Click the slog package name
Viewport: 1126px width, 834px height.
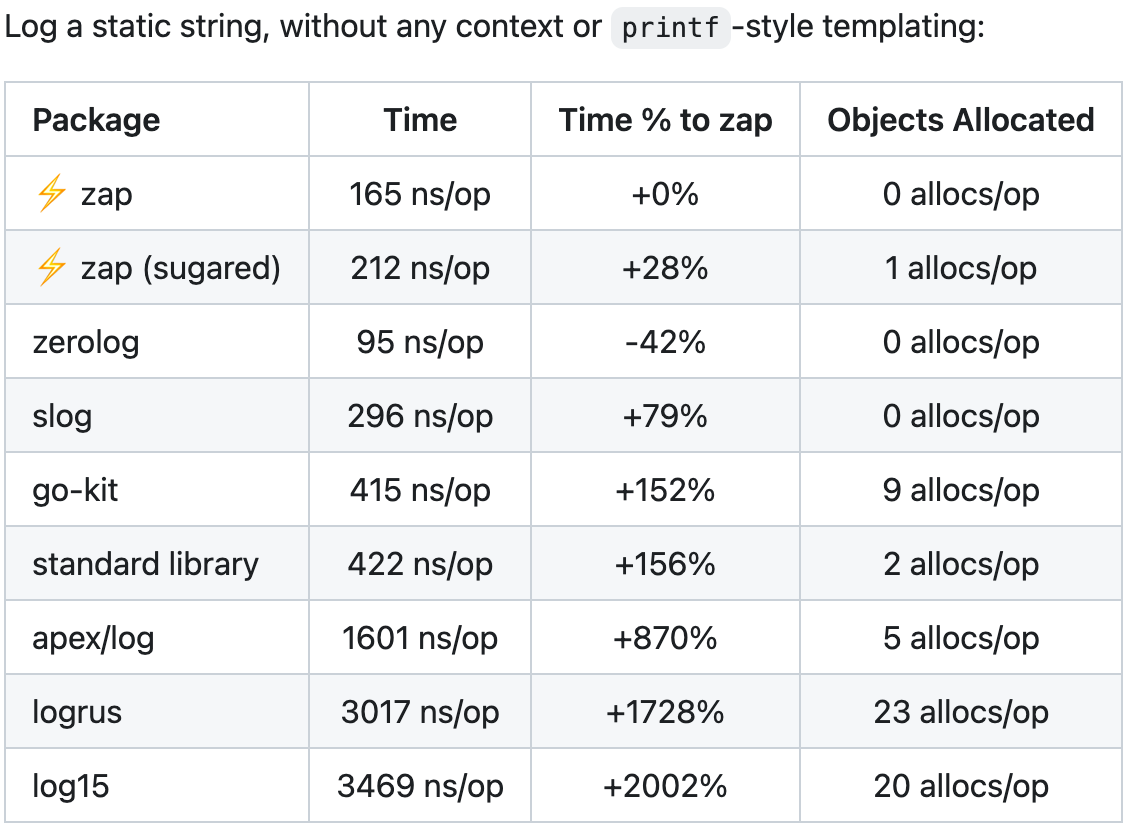click(62, 416)
